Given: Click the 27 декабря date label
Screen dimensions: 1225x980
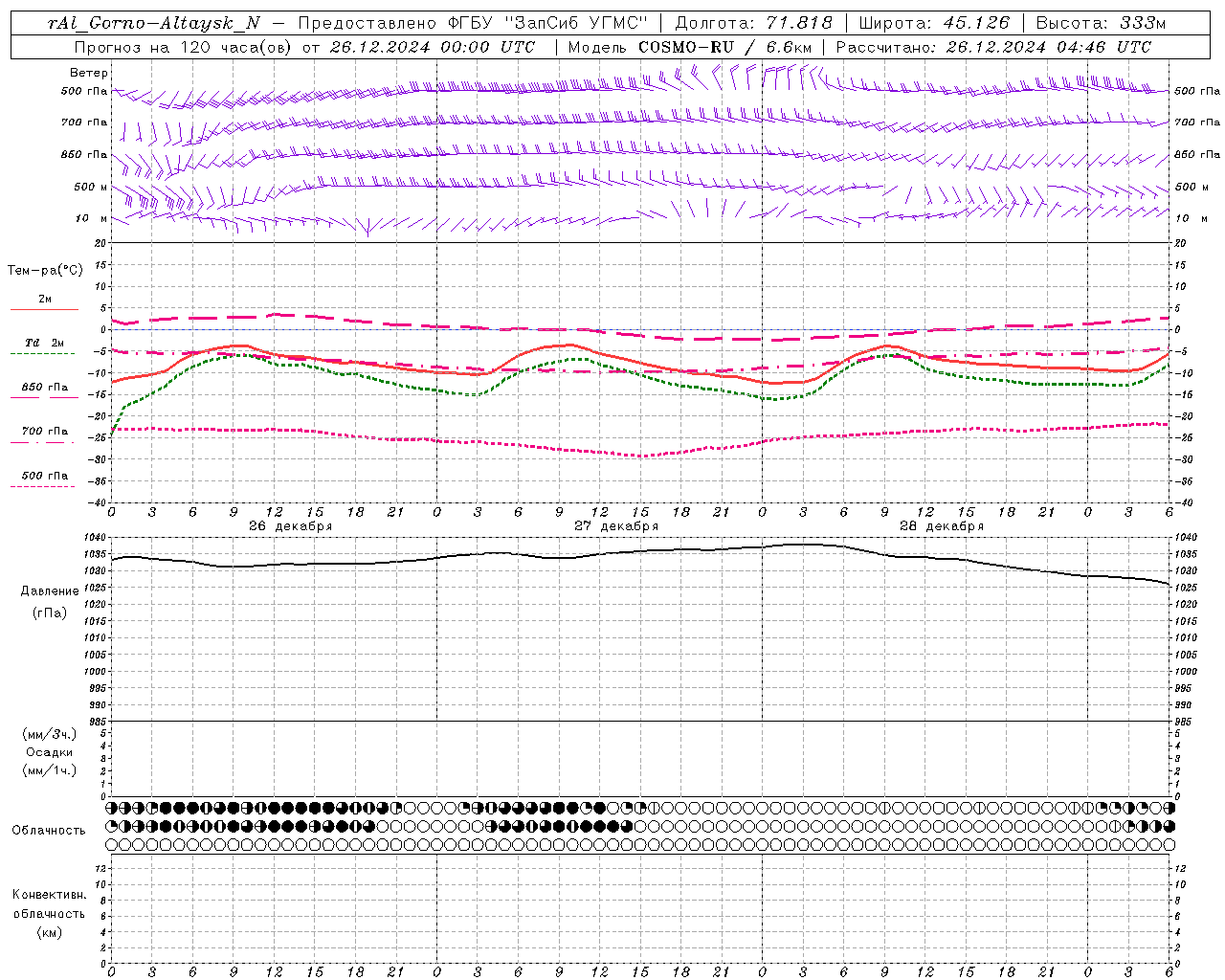Looking at the screenshot, I should (x=615, y=526).
